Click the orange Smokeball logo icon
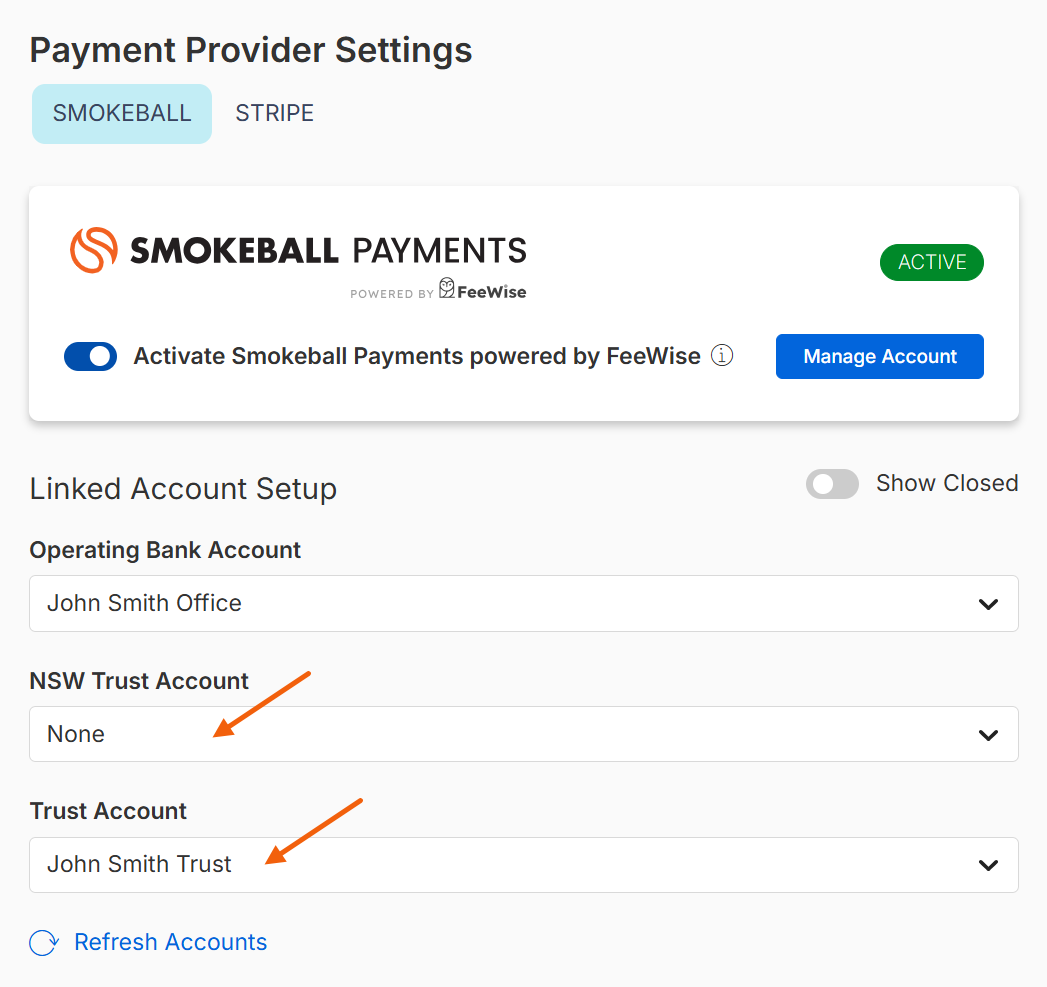The width and height of the screenshot is (1047, 987). click(x=93, y=250)
